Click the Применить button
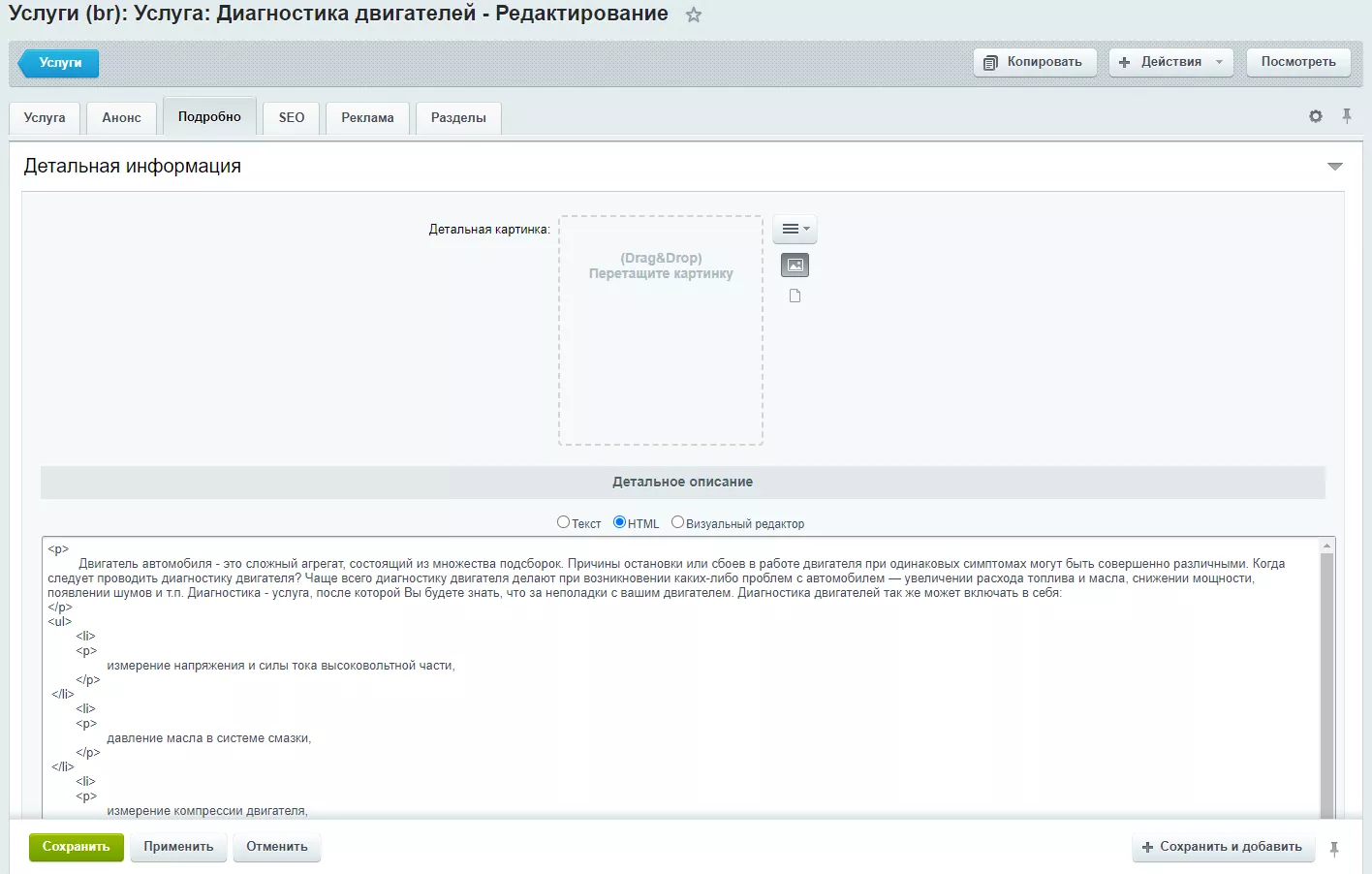 [178, 847]
